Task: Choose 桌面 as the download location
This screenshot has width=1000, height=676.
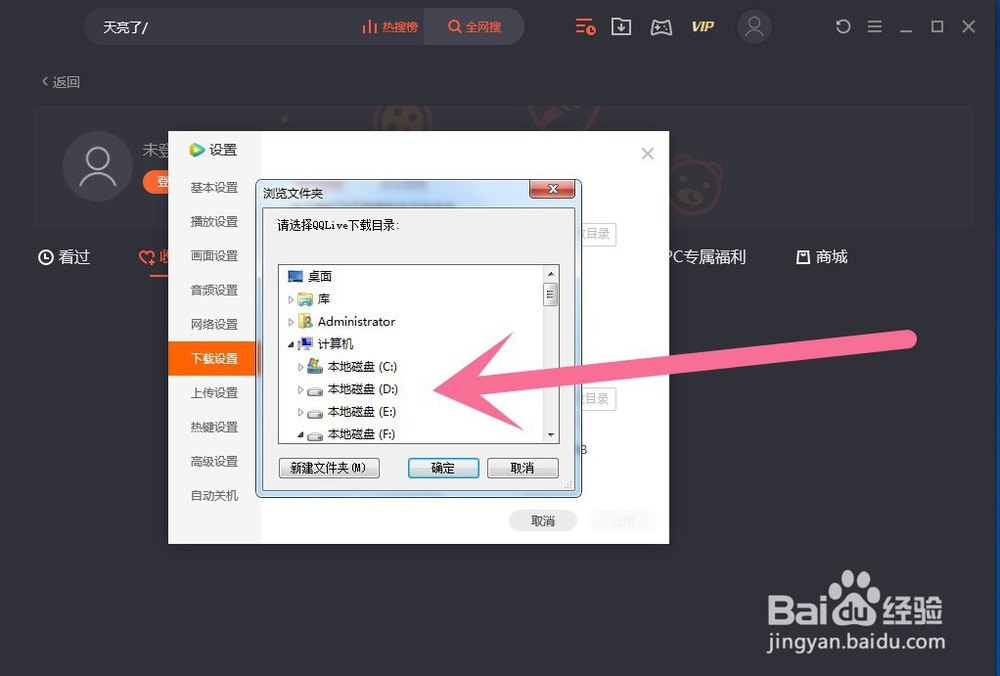Action: (x=320, y=276)
